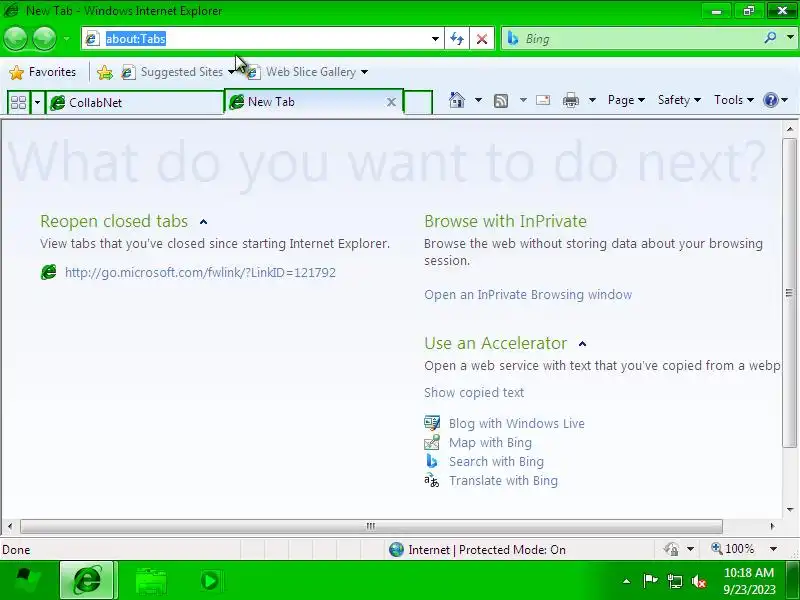
Task: Open the Safety menu
Action: click(679, 100)
